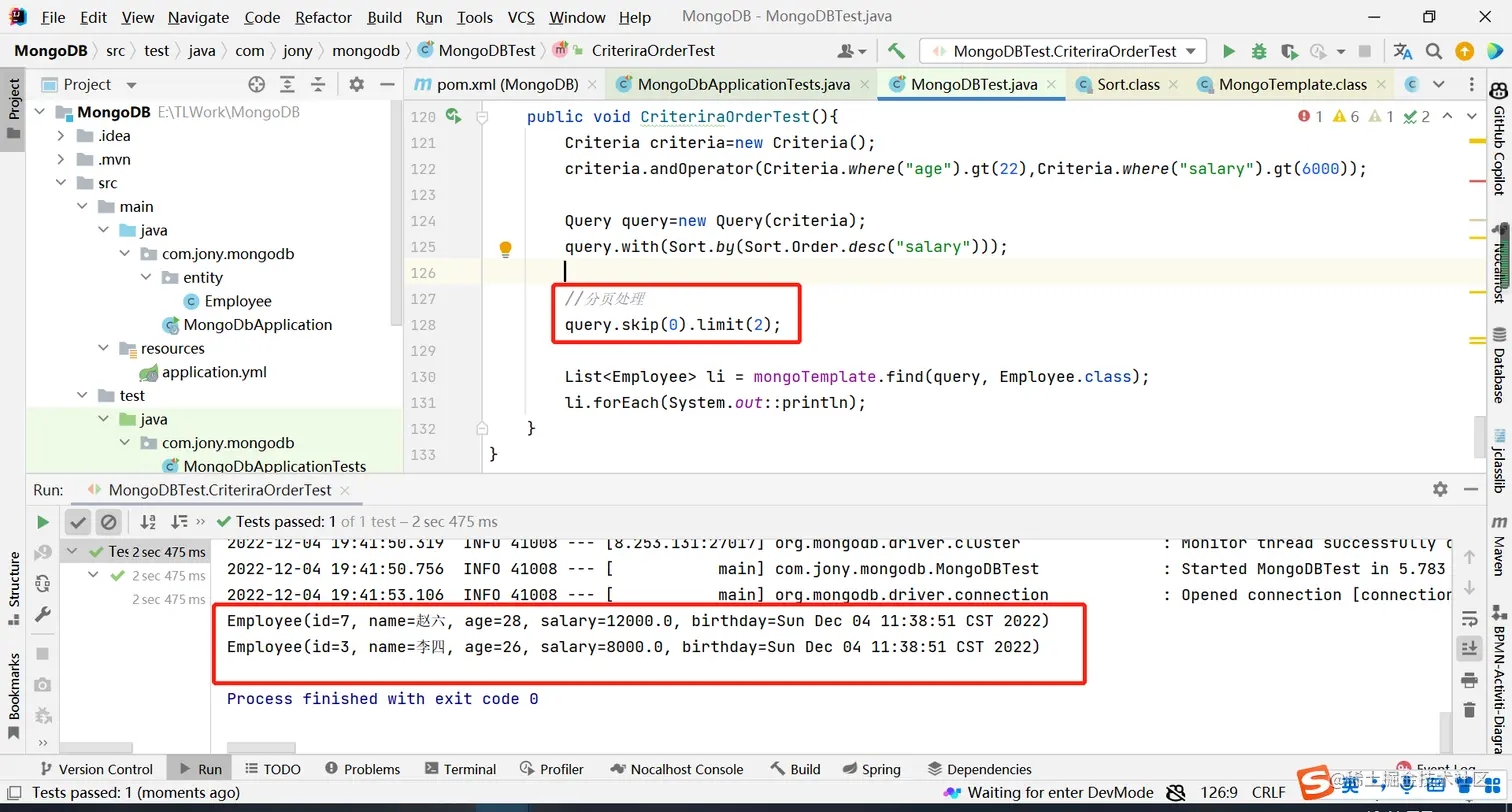
Task: Toggle the Structure tool window stripe button
Action: [13, 590]
